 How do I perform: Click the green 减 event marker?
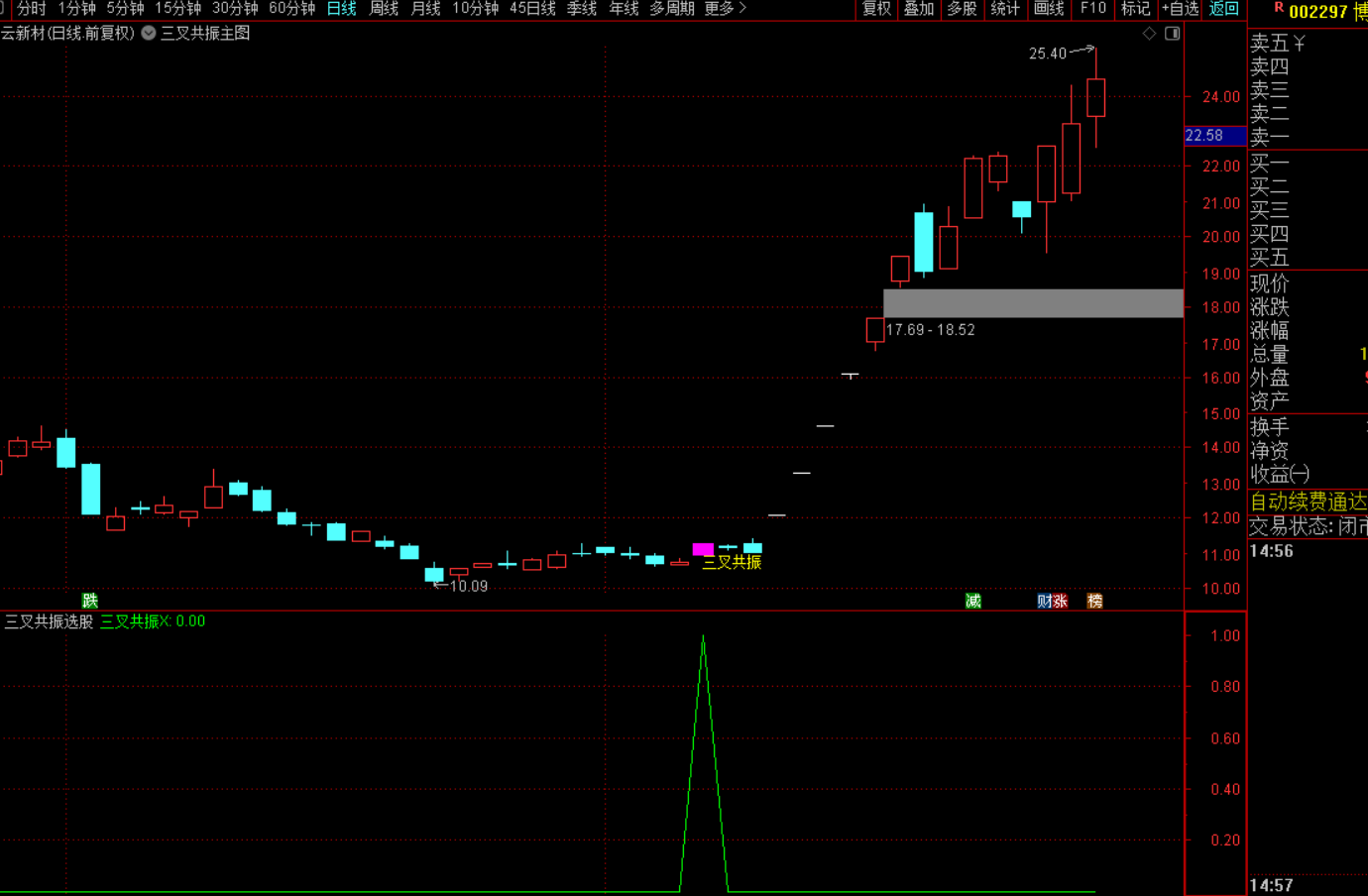[x=973, y=601]
